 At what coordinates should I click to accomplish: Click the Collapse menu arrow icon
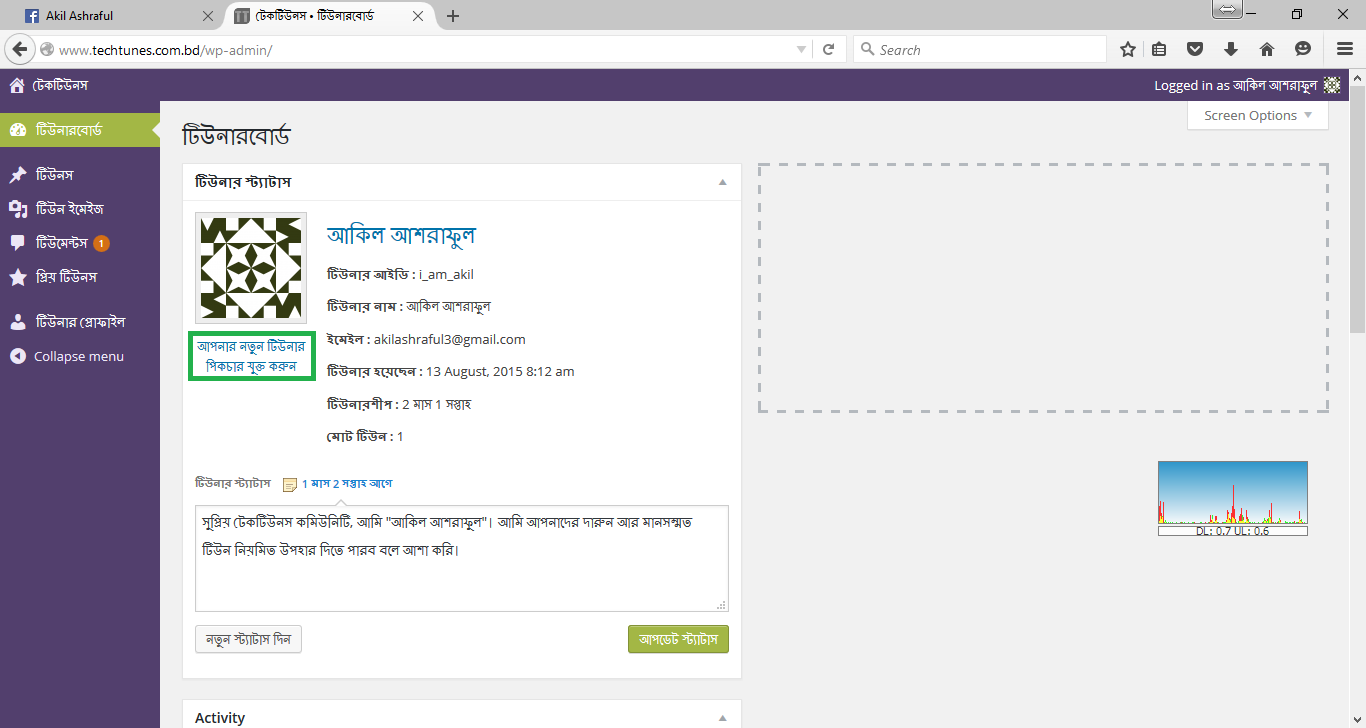pos(18,356)
